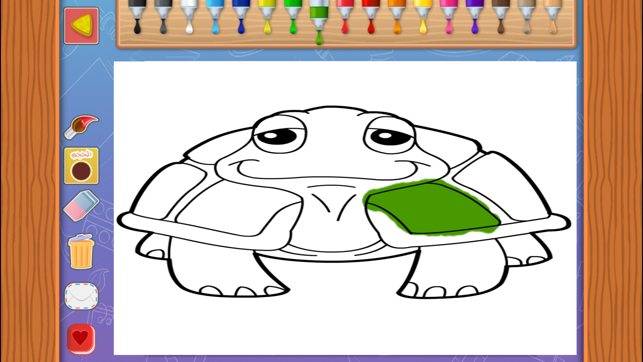Click the trash can to clear drawing
The width and height of the screenshot is (643, 362).
(81, 251)
